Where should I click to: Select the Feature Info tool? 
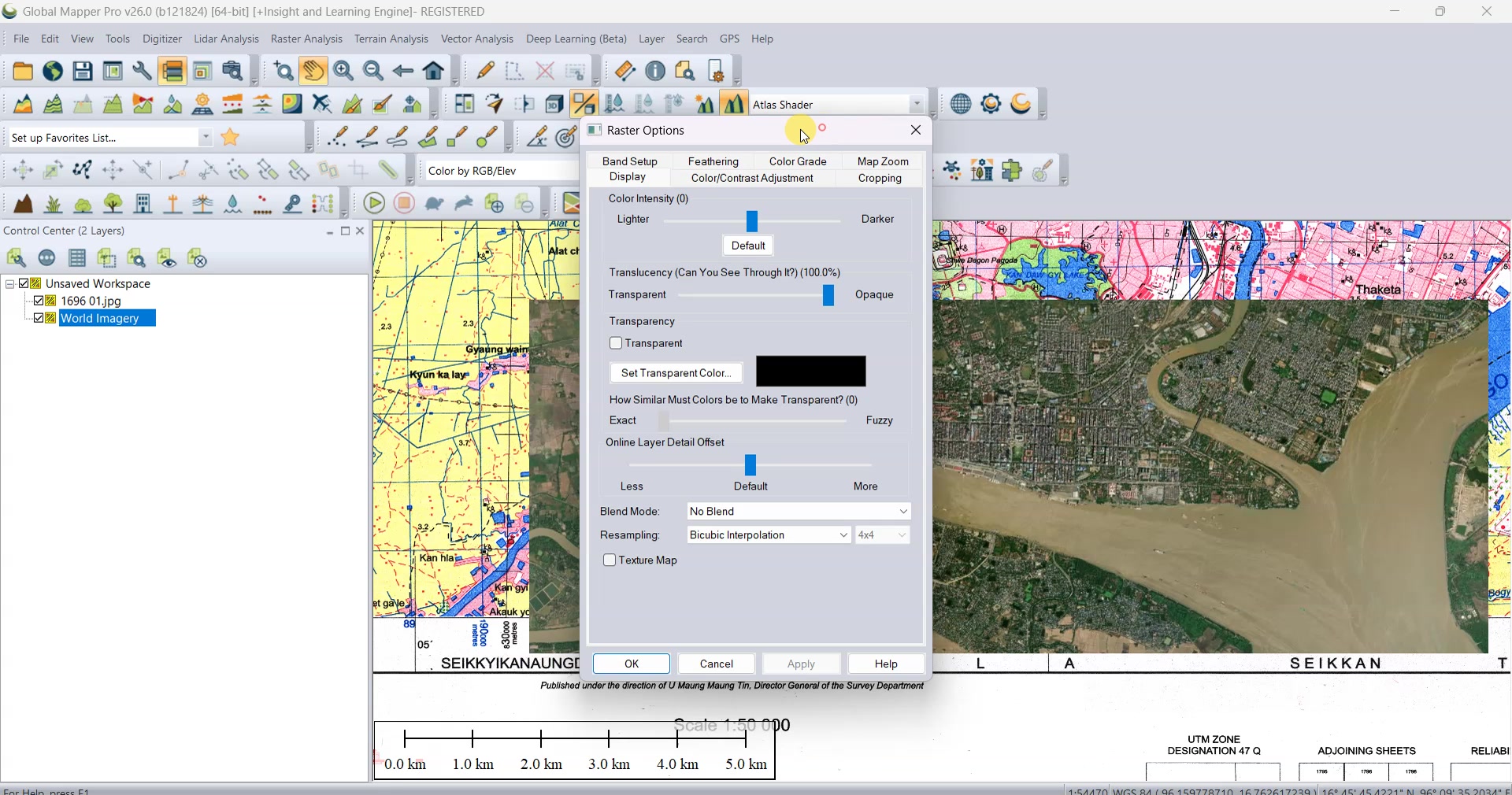coord(655,71)
